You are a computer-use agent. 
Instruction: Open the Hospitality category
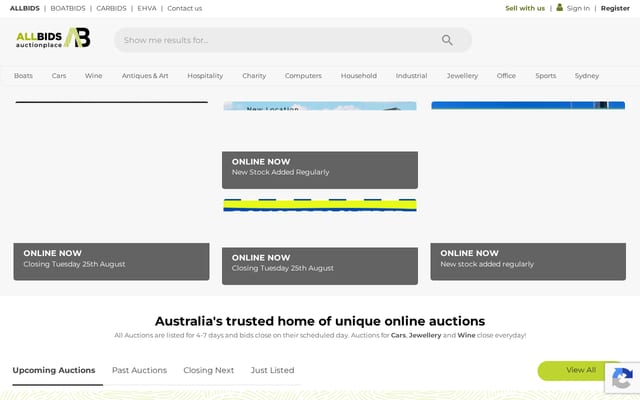pos(205,76)
